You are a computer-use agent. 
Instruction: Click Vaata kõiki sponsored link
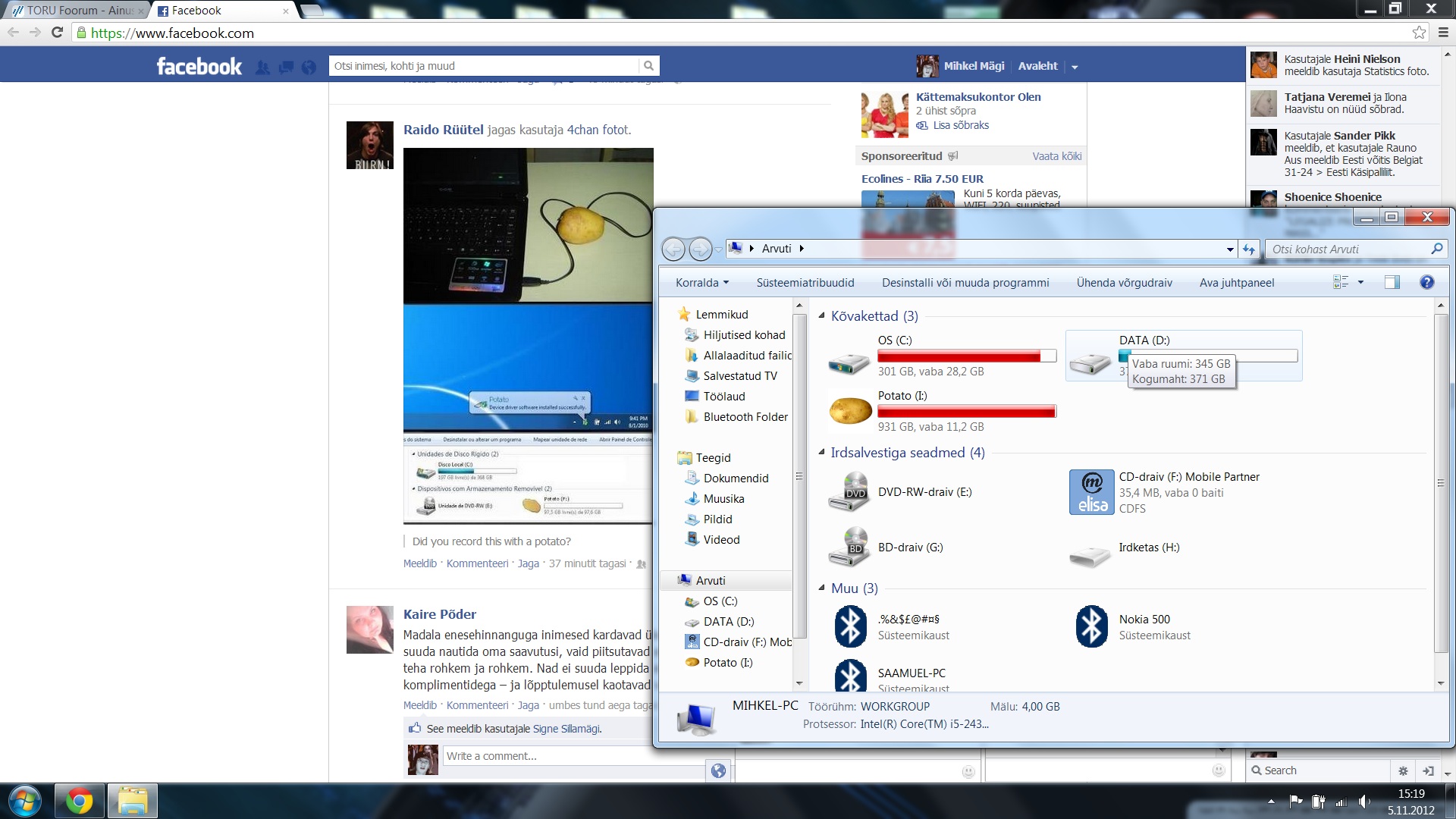[1056, 156]
